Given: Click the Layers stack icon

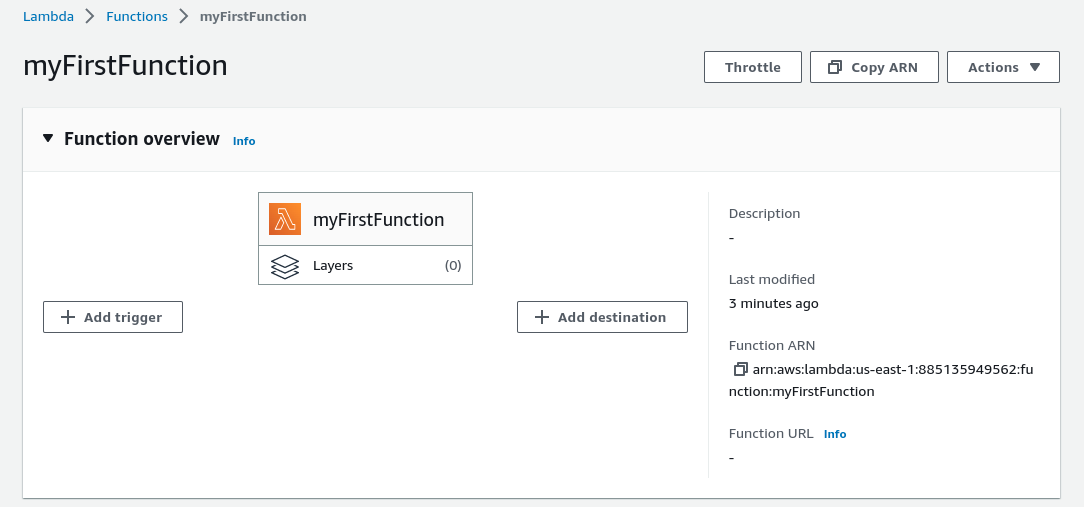Looking at the screenshot, I should tap(285, 266).
